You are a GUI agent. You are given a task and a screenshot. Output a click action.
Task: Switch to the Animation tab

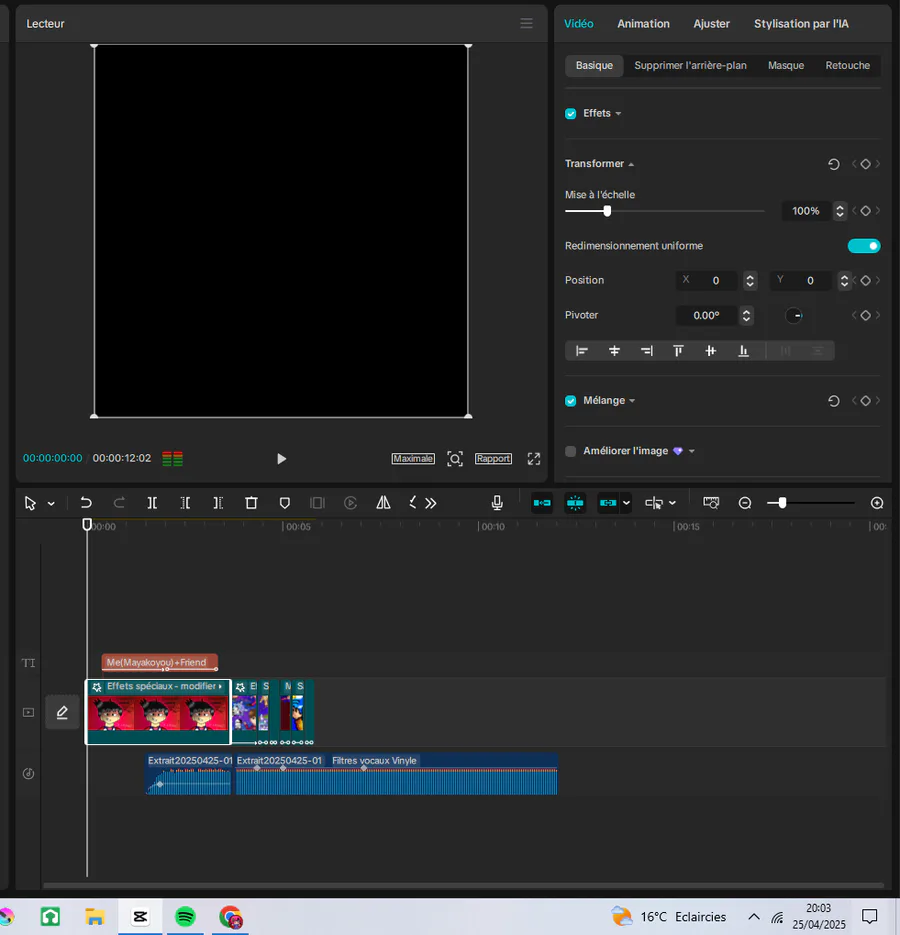(643, 24)
